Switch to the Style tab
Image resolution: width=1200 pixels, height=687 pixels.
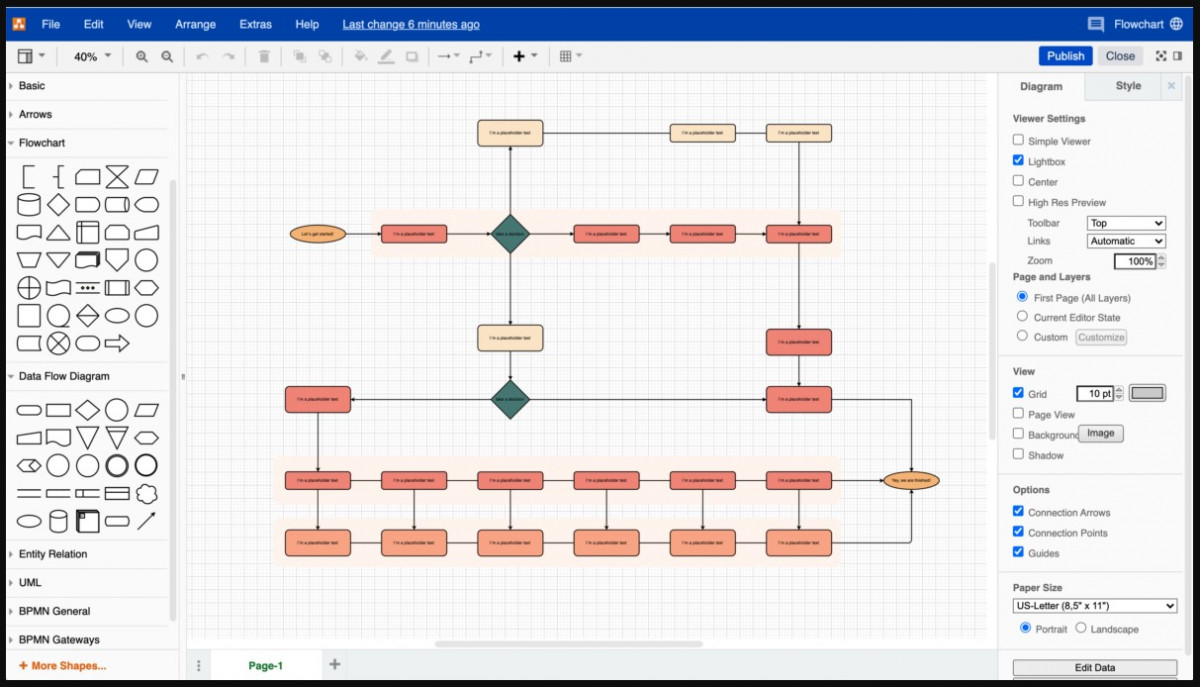click(1128, 86)
